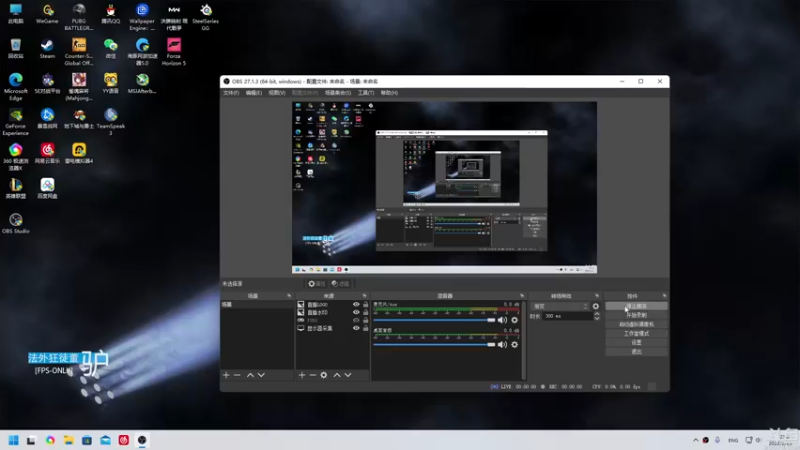Show the hidden PUBG source via its eye

356,320
